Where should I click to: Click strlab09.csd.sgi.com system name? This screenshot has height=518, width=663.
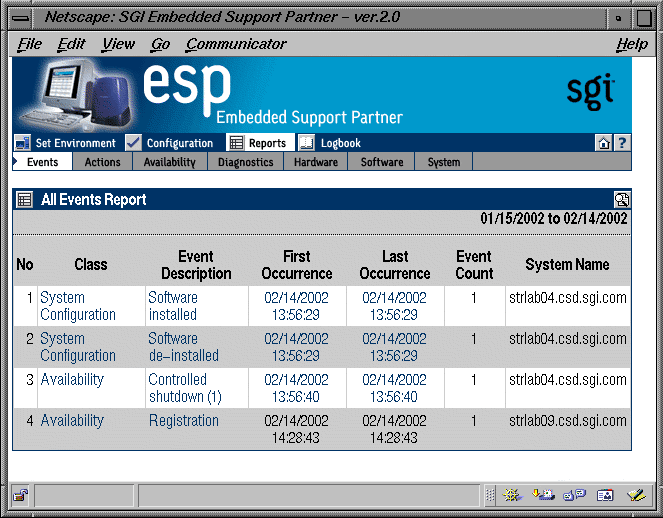point(568,421)
